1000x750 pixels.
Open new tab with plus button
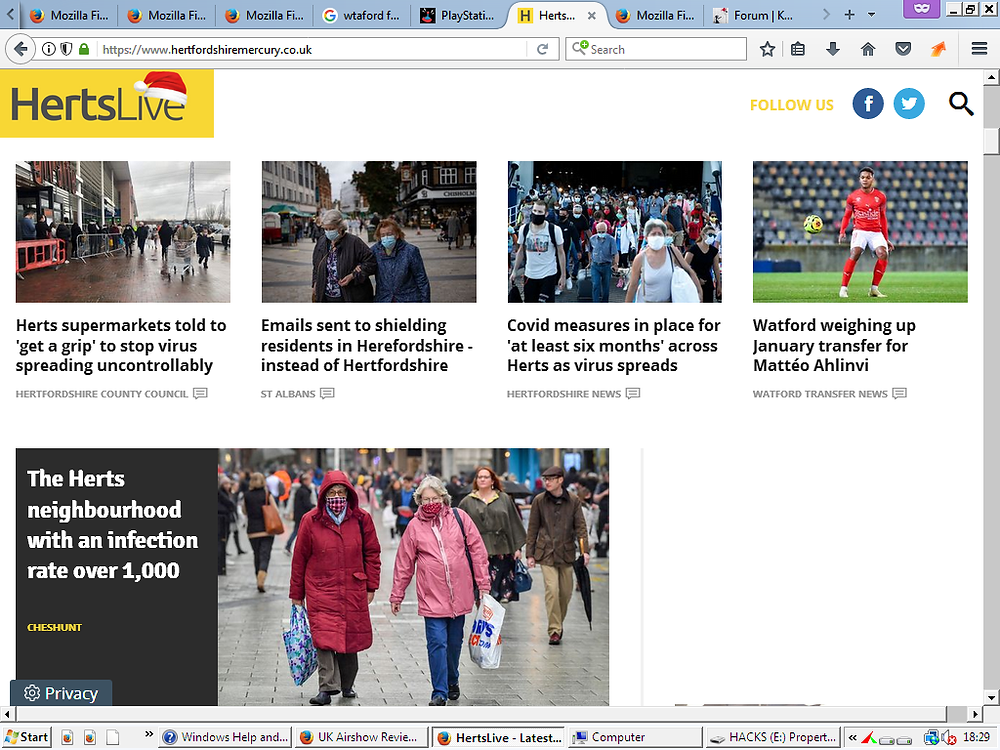[x=849, y=15]
